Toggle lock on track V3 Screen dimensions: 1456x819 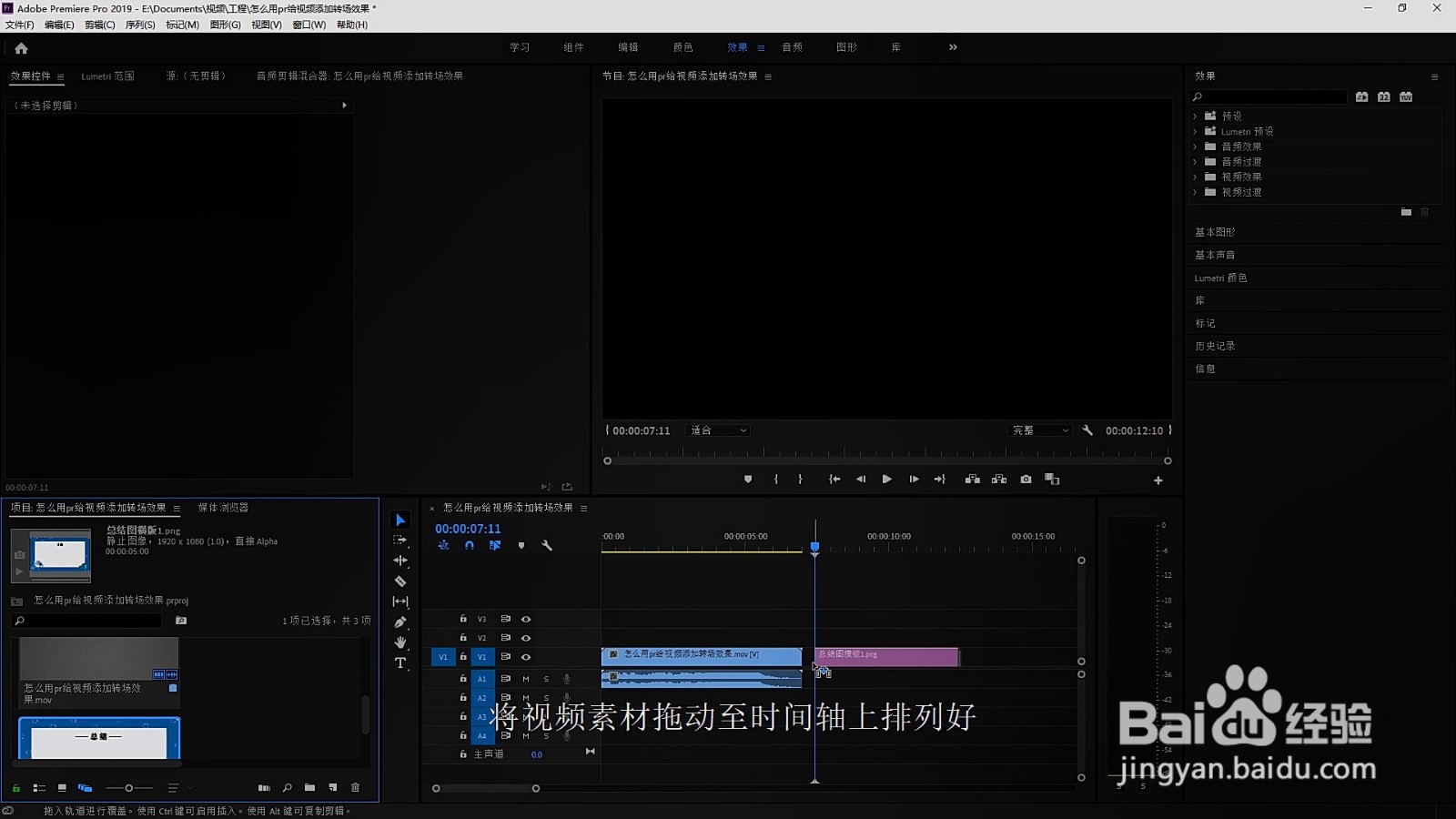(463, 619)
